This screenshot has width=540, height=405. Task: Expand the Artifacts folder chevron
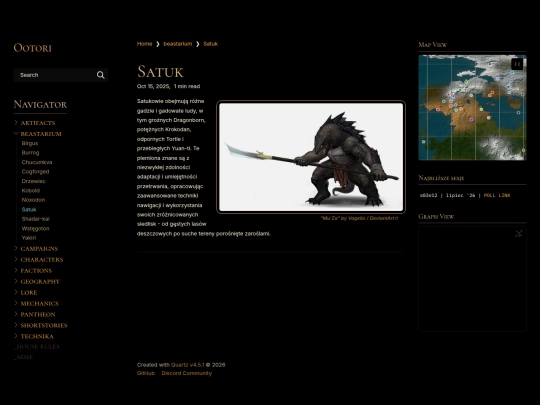(16, 123)
